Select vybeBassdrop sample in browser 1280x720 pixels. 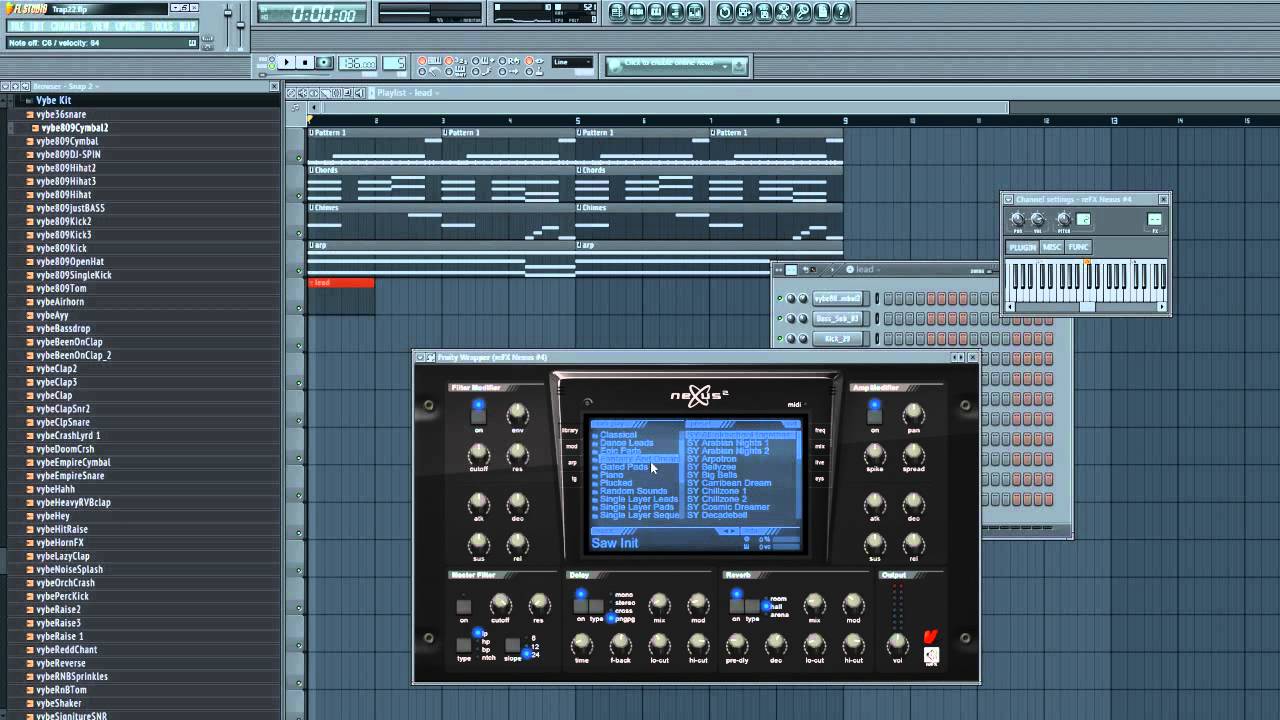point(63,329)
